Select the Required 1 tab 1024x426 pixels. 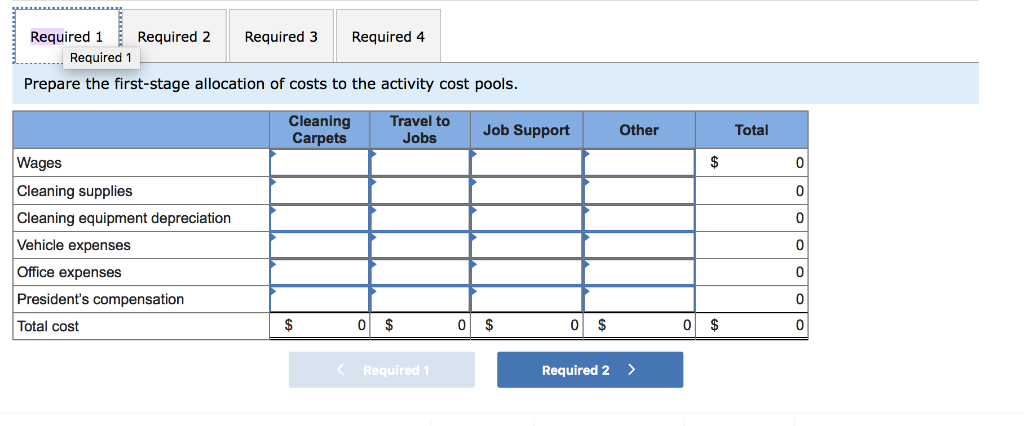(66, 37)
